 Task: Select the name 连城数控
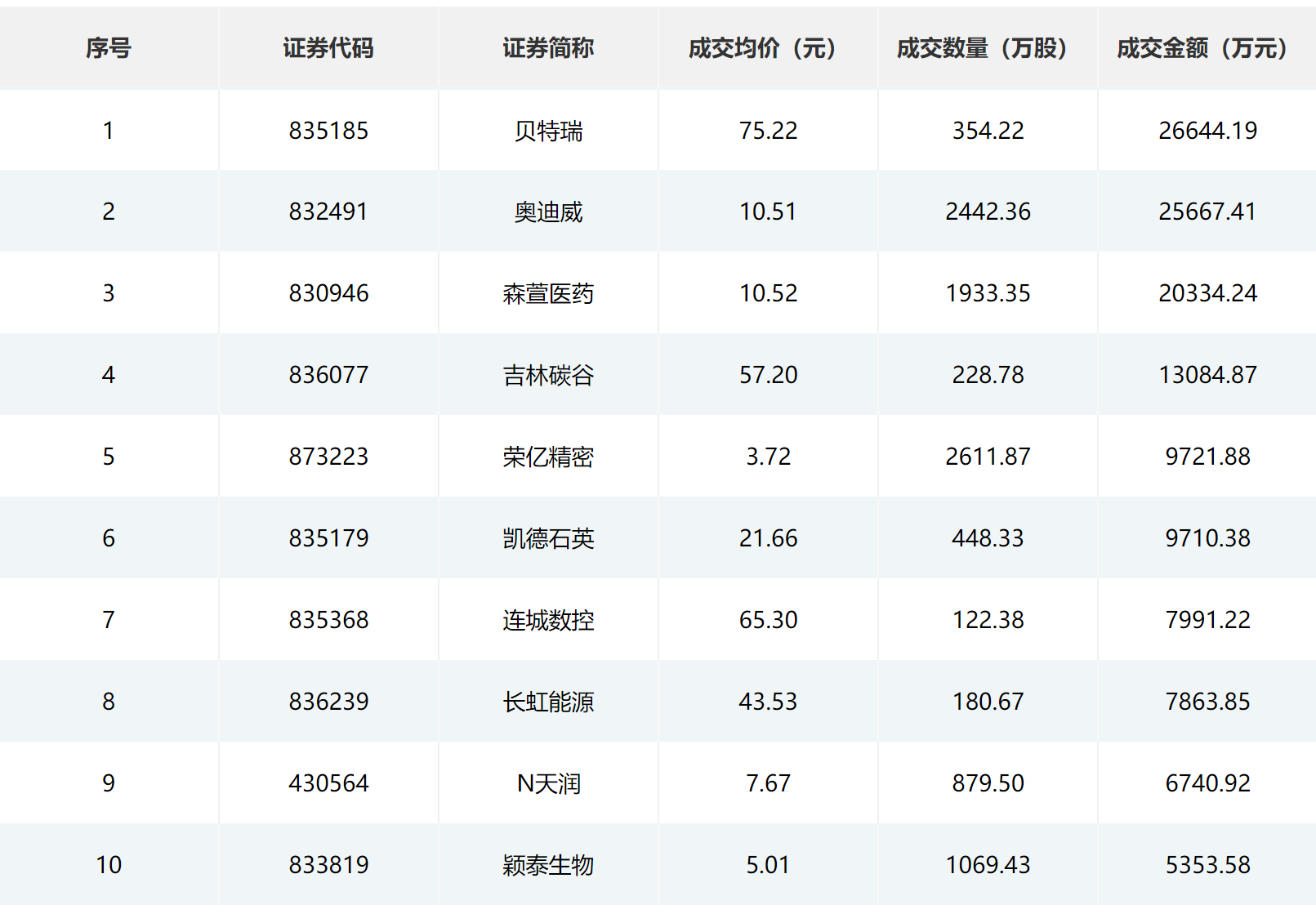[x=548, y=620]
